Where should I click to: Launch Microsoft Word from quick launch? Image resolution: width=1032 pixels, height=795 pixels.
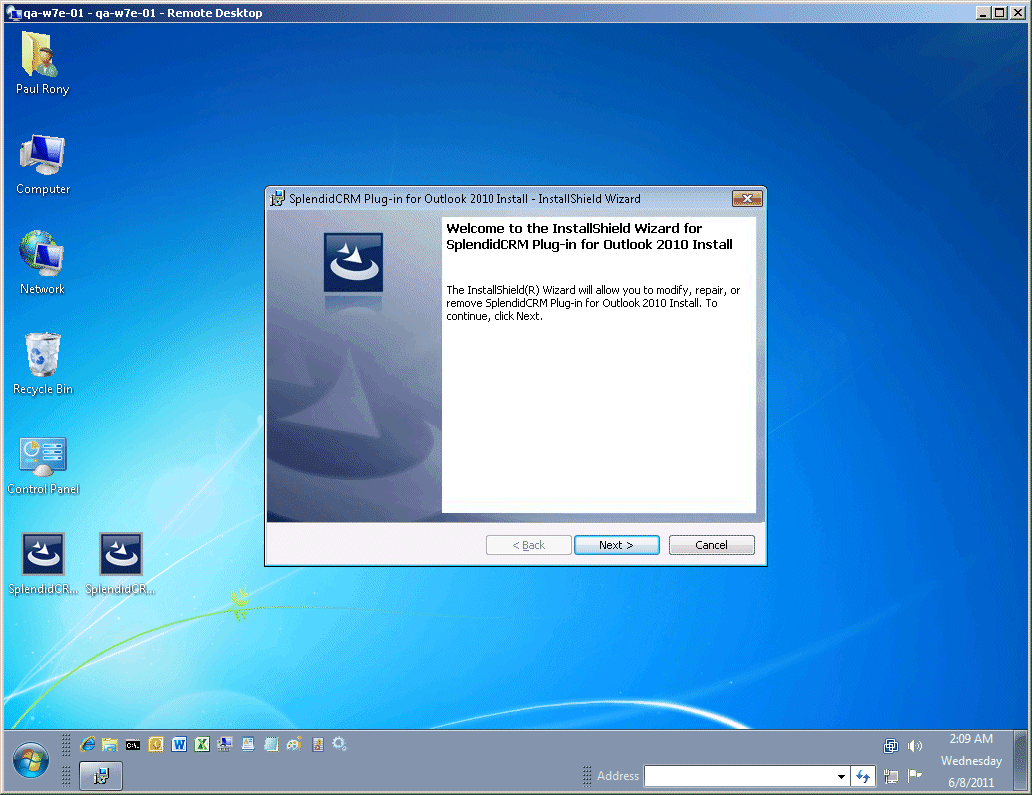pos(179,744)
